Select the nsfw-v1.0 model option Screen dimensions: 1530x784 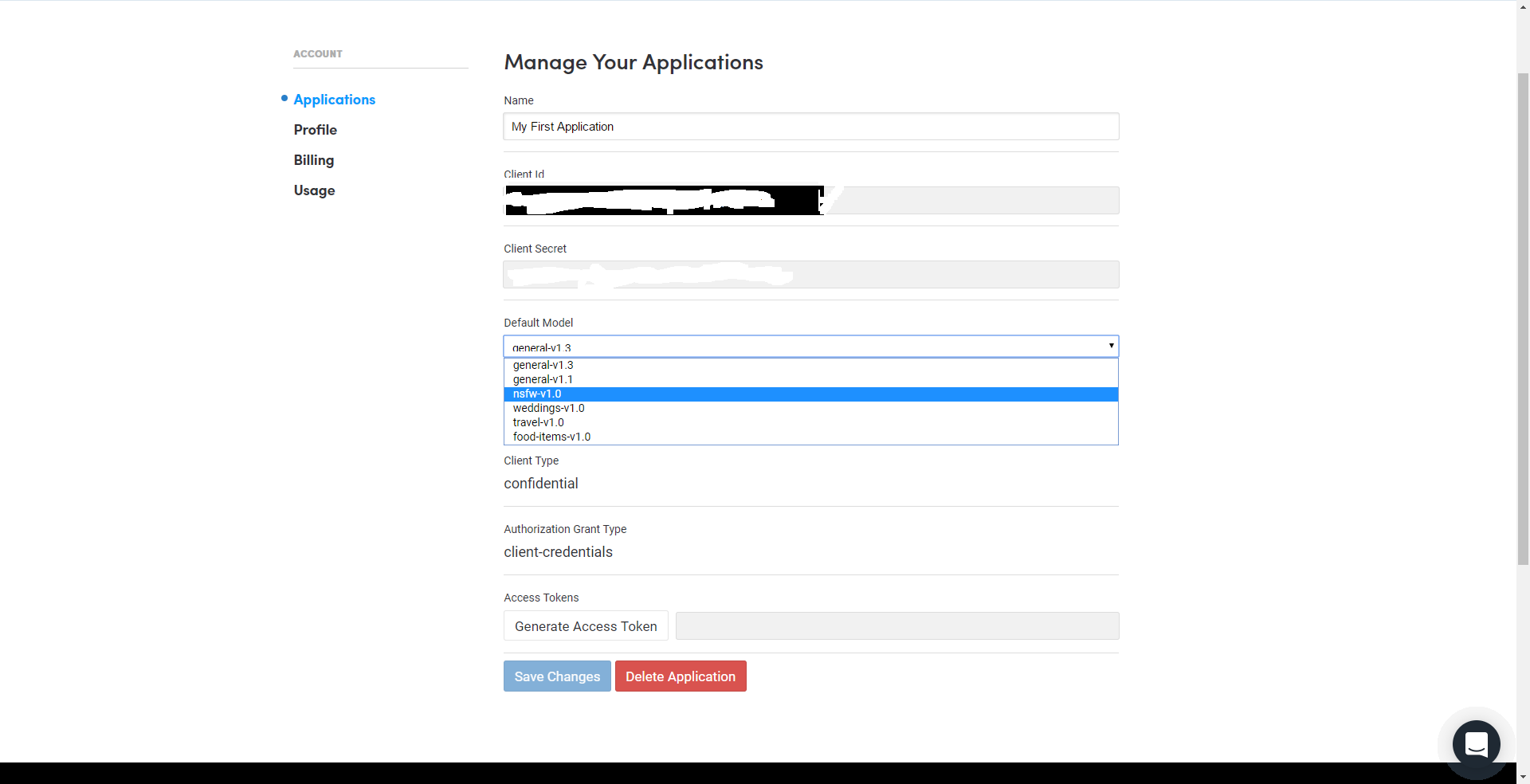(x=537, y=394)
